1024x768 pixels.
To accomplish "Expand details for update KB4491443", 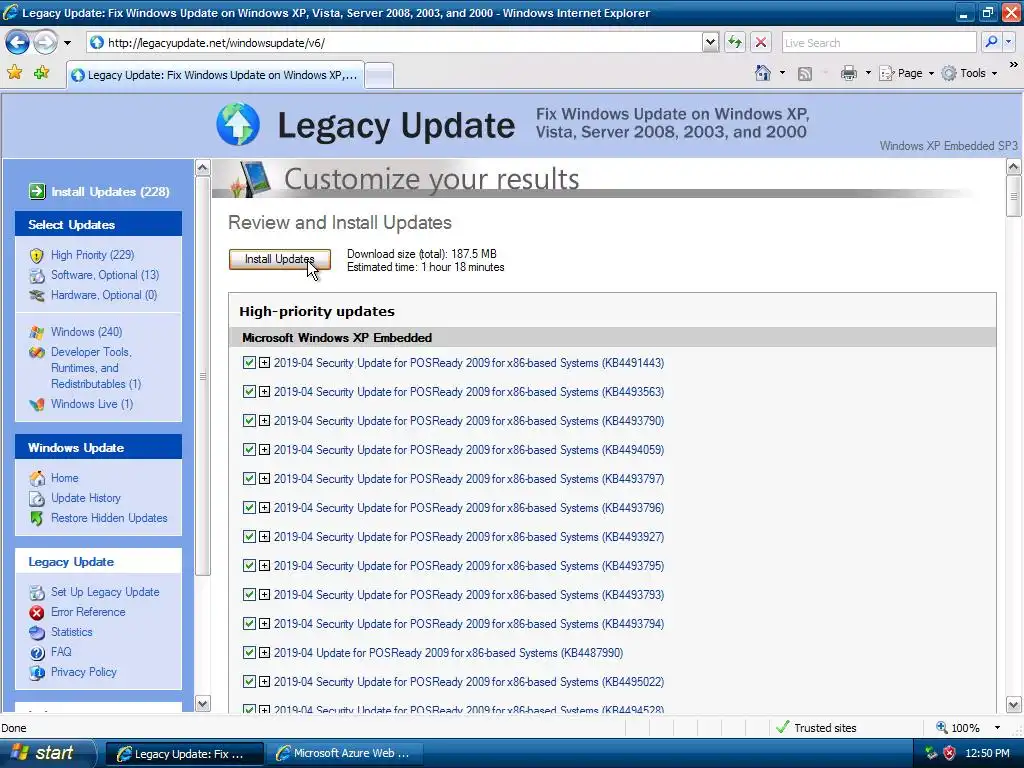I will [x=264, y=362].
